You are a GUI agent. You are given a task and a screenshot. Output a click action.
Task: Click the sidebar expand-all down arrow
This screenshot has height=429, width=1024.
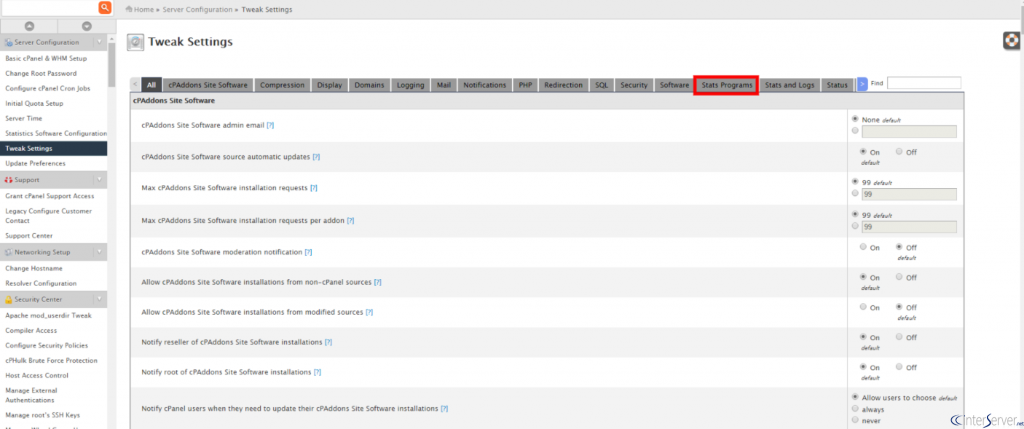87,26
